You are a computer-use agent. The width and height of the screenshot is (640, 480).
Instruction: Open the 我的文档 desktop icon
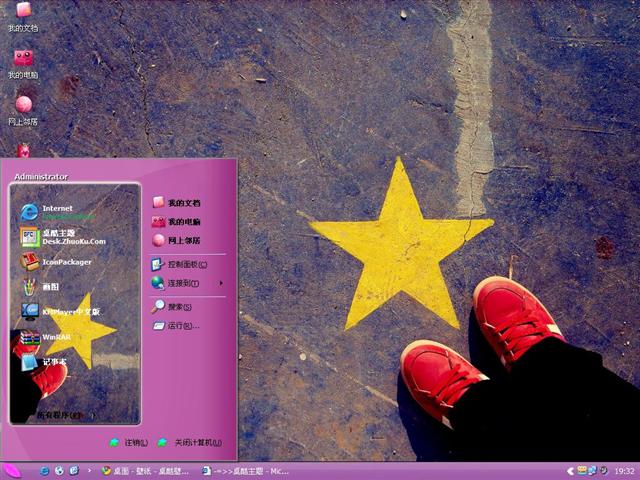pos(23,16)
